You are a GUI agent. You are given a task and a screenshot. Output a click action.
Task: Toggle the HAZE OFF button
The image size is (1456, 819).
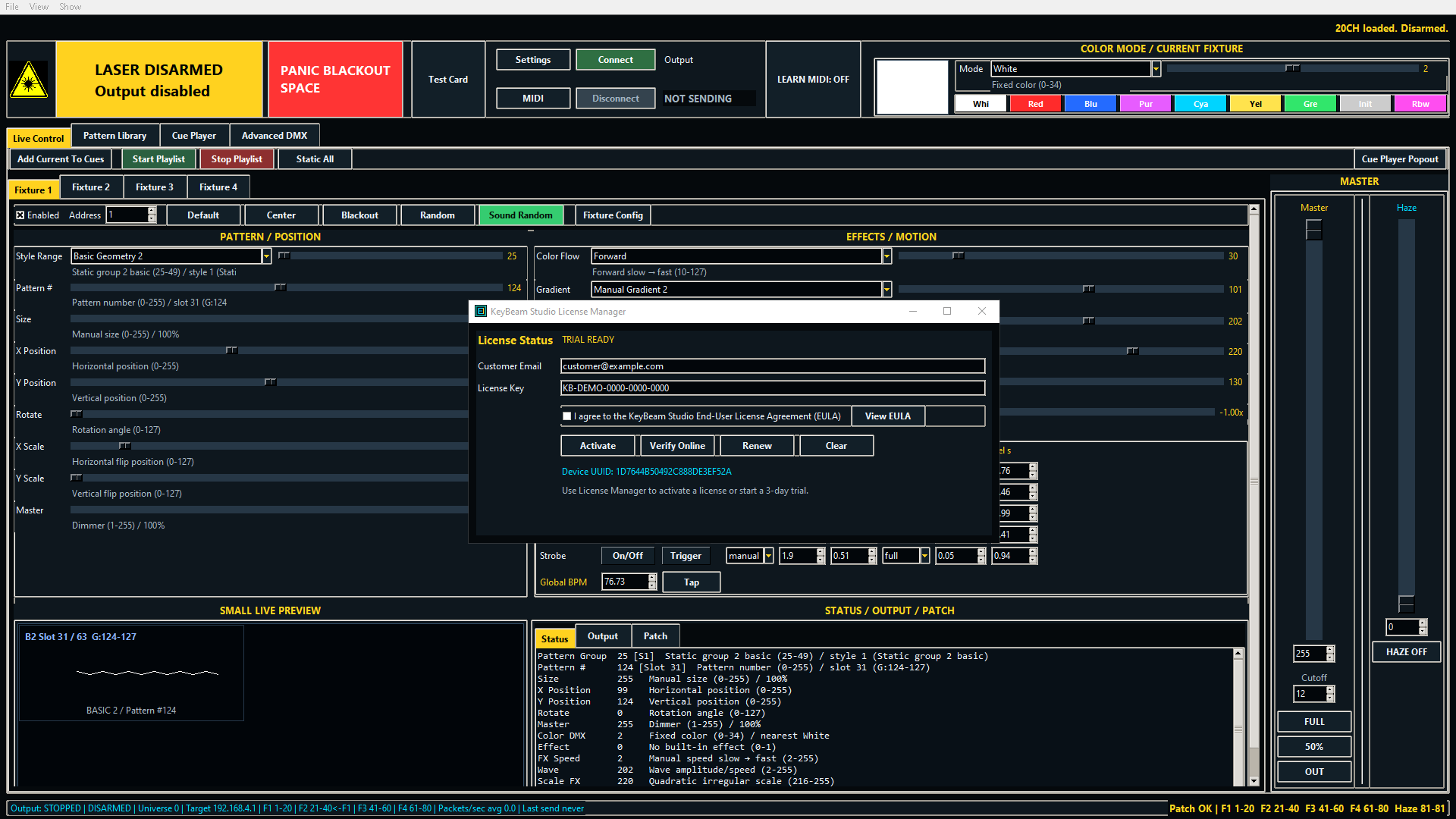(1406, 652)
